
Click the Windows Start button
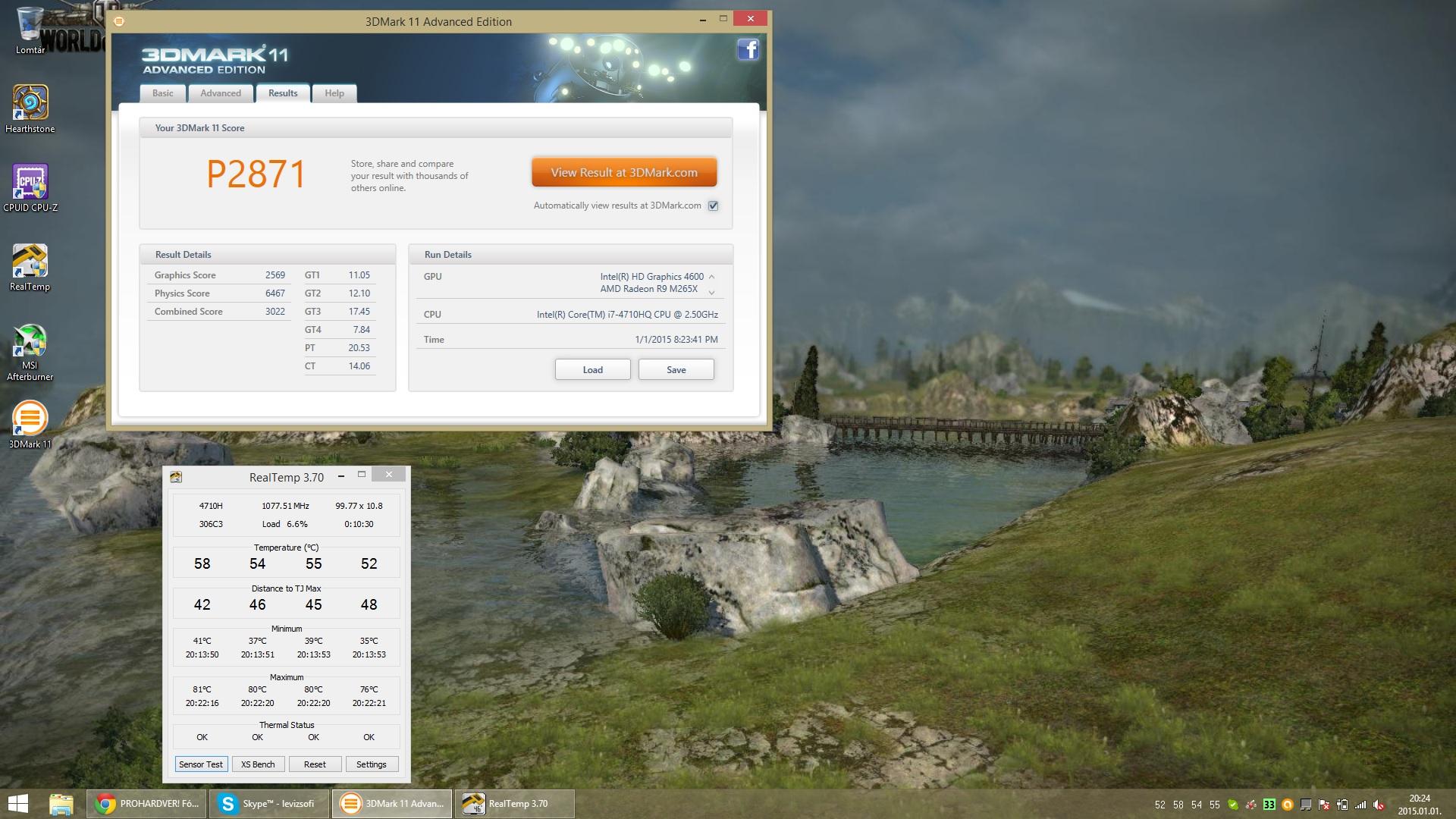17,804
